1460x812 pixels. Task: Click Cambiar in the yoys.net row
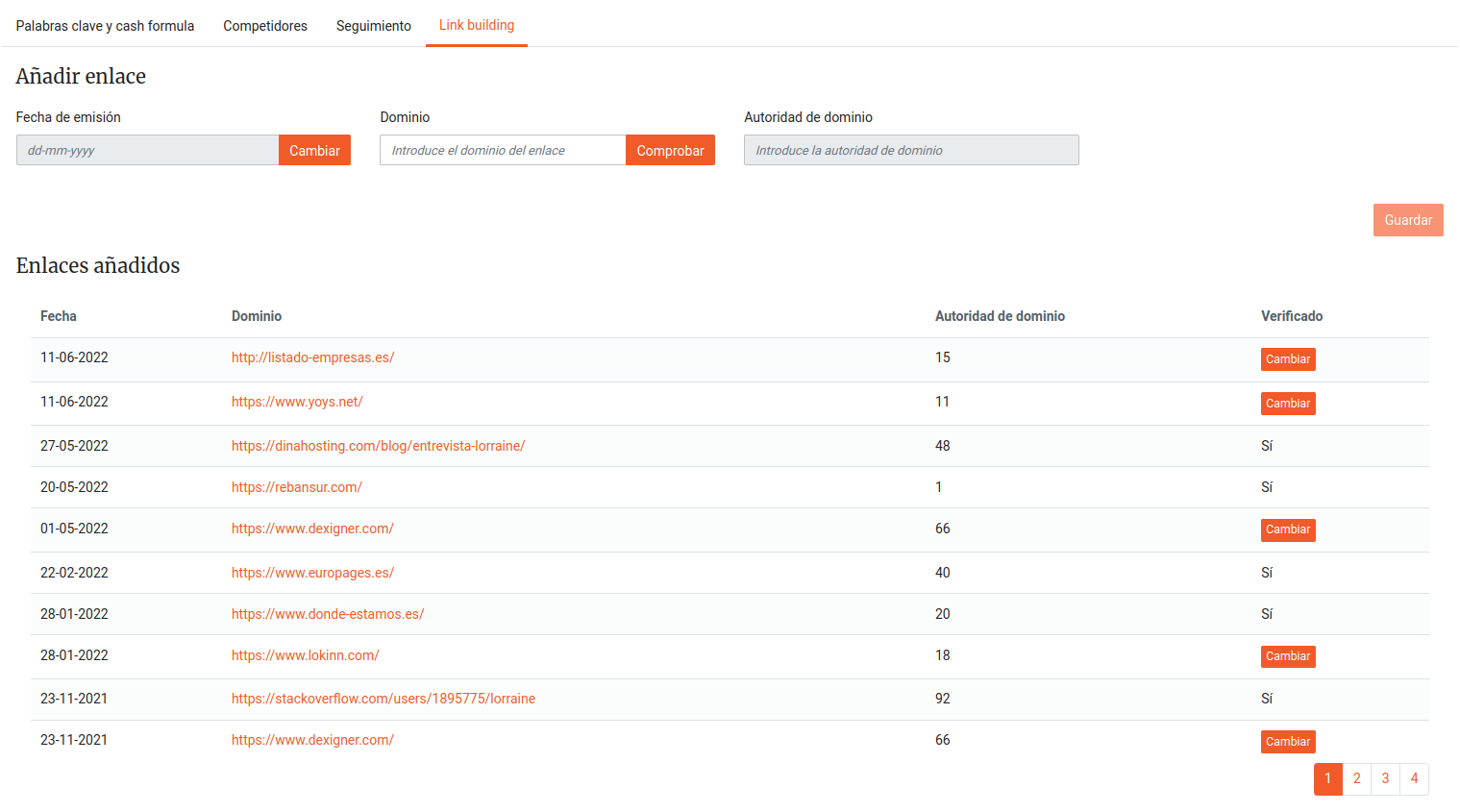tap(1287, 404)
